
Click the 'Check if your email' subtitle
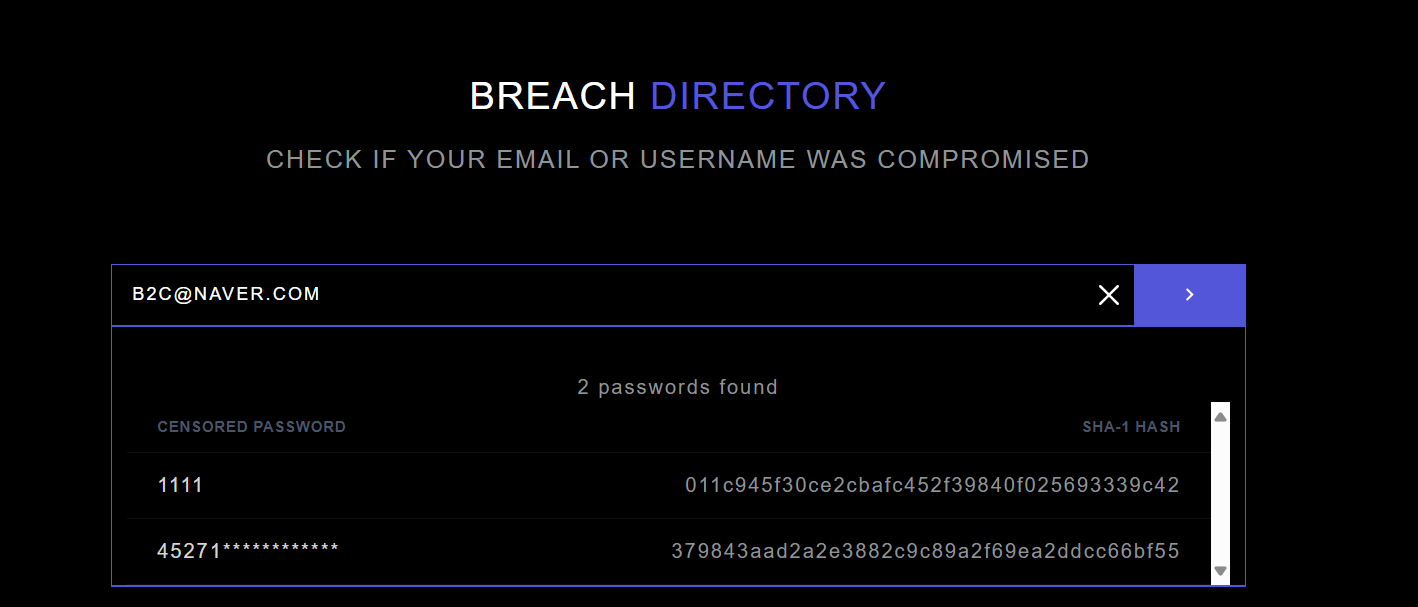678,159
